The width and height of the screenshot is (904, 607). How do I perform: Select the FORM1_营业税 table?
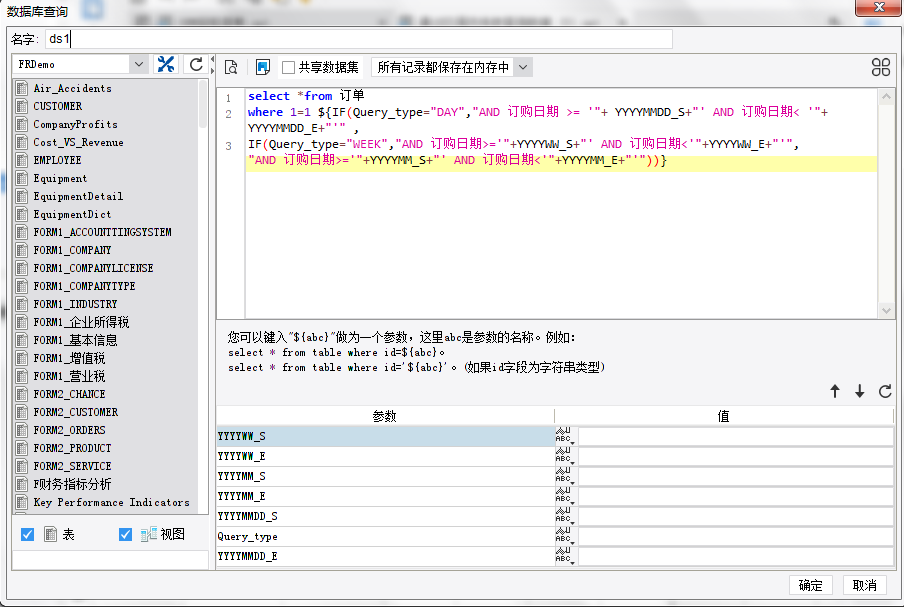pyautogui.click(x=69, y=376)
